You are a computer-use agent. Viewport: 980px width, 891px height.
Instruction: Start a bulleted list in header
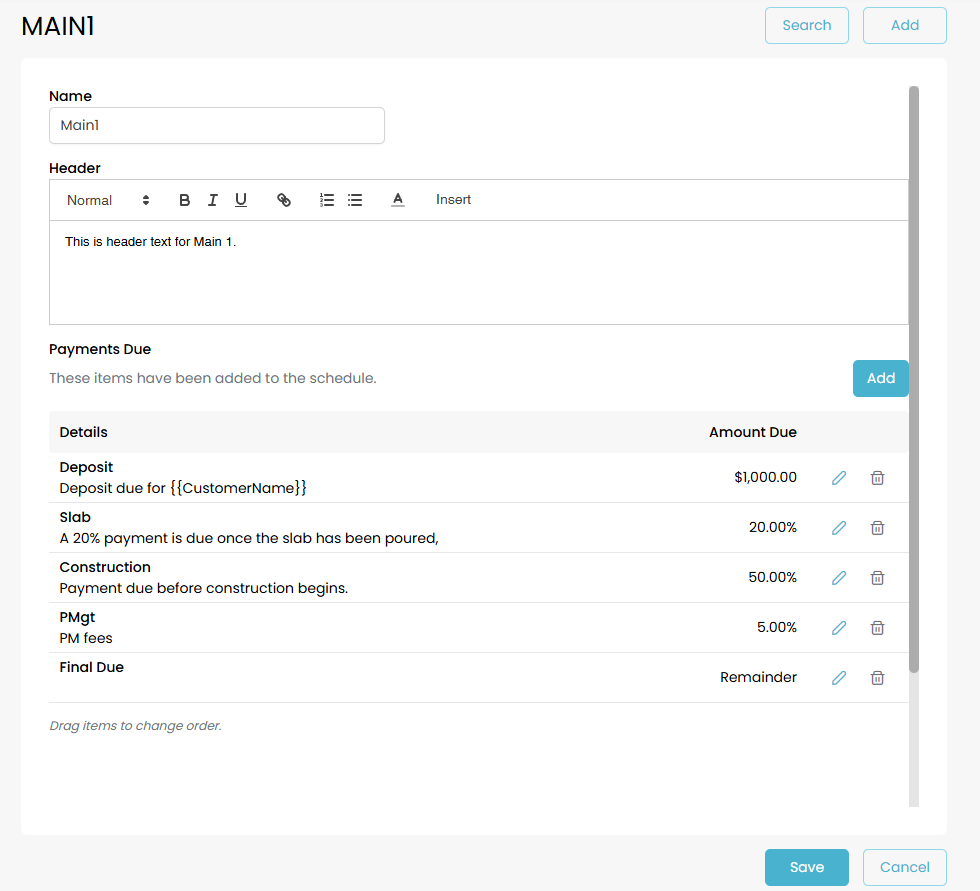[354, 200]
